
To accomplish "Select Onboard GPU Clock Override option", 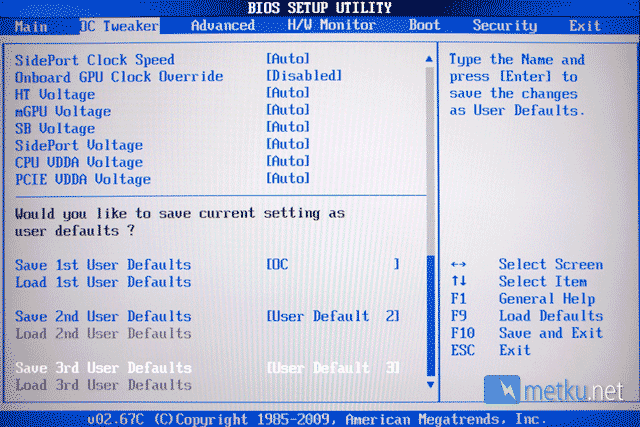I will 119,77.
